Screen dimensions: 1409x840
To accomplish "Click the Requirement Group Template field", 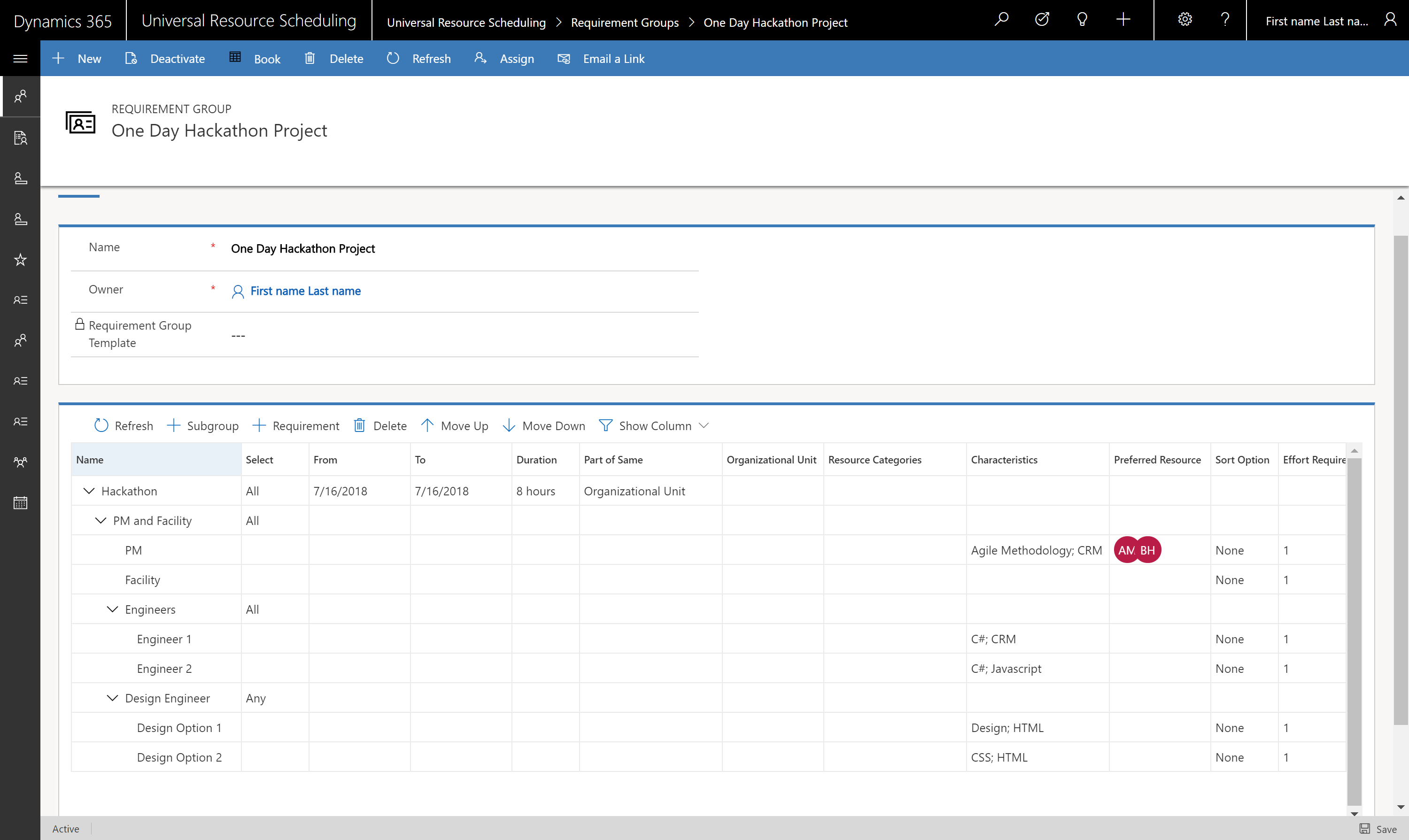I will pyautogui.click(x=385, y=334).
